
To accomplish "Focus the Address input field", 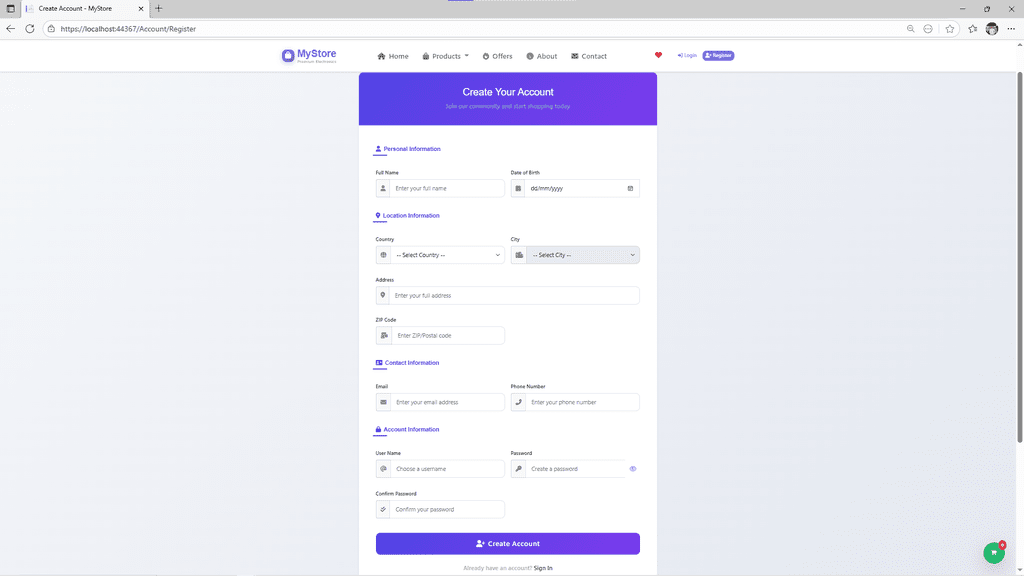I will (515, 295).
